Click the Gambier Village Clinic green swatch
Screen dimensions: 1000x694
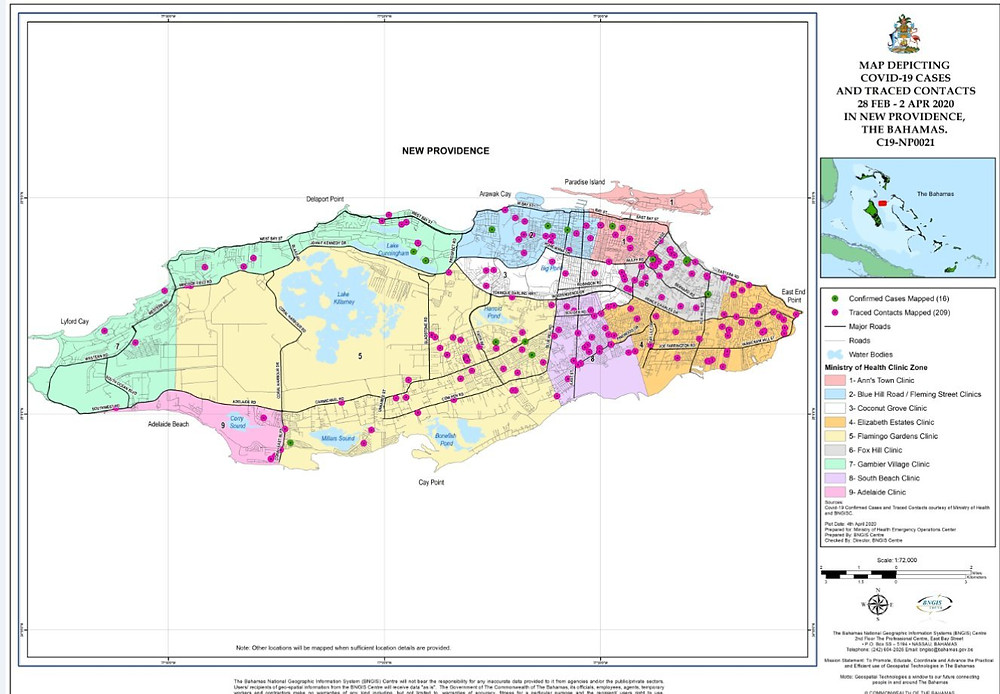click(x=834, y=464)
